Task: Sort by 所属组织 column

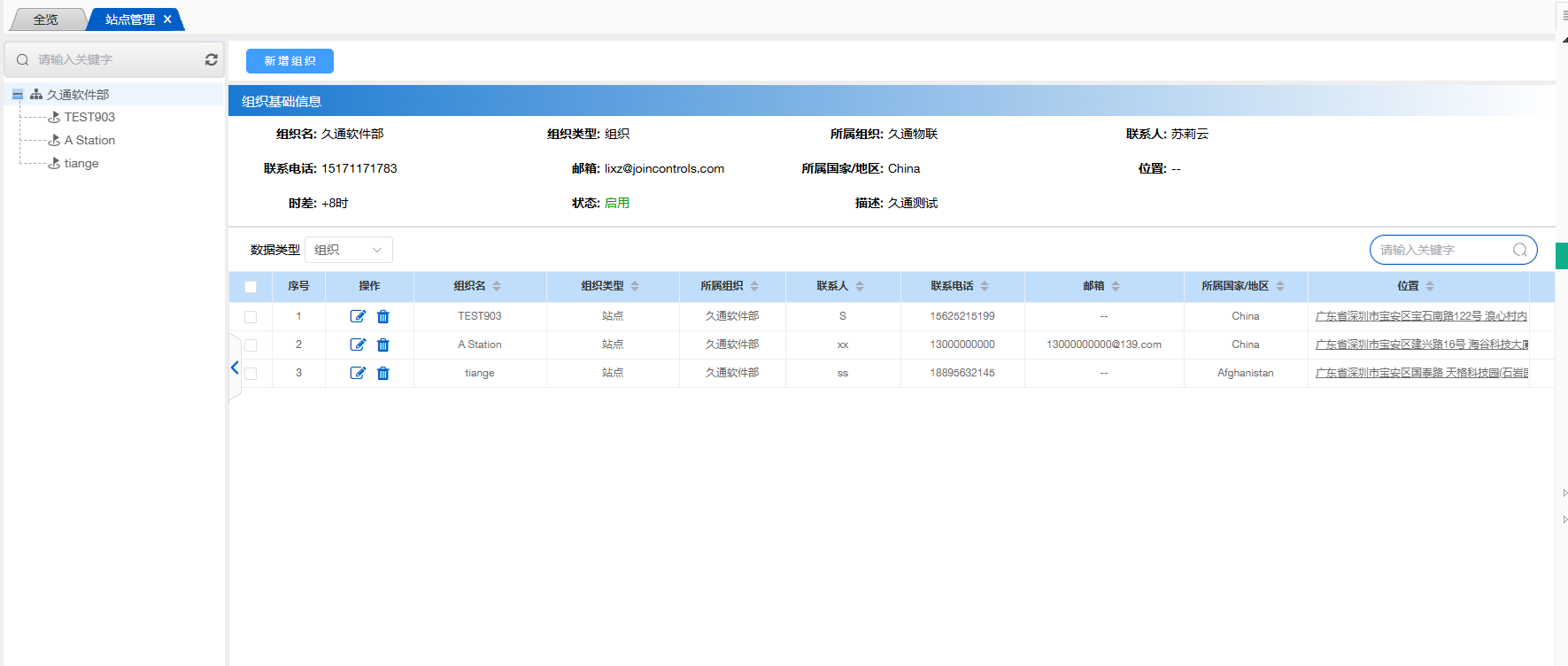Action: 754,286
